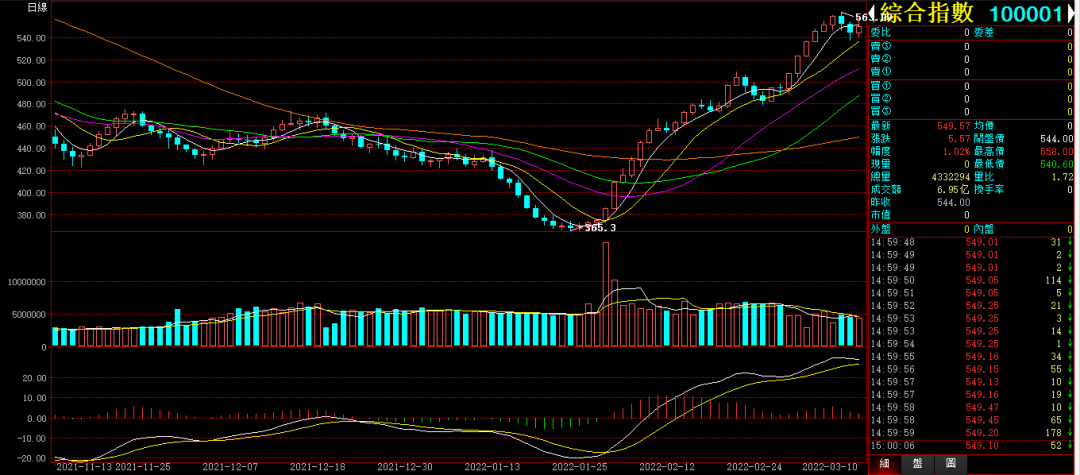Viewport: 1080px width, 475px height.
Task: Click the 最新 latest price 549.57
Action: point(954,126)
